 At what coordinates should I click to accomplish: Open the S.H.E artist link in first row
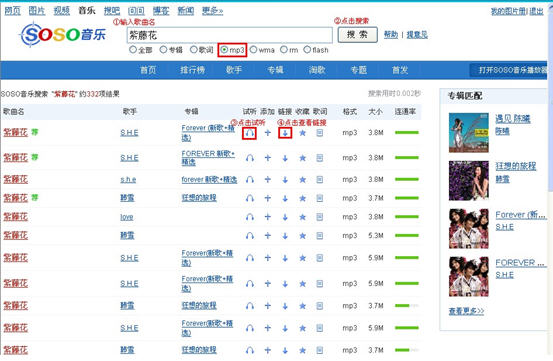pyautogui.click(x=129, y=133)
